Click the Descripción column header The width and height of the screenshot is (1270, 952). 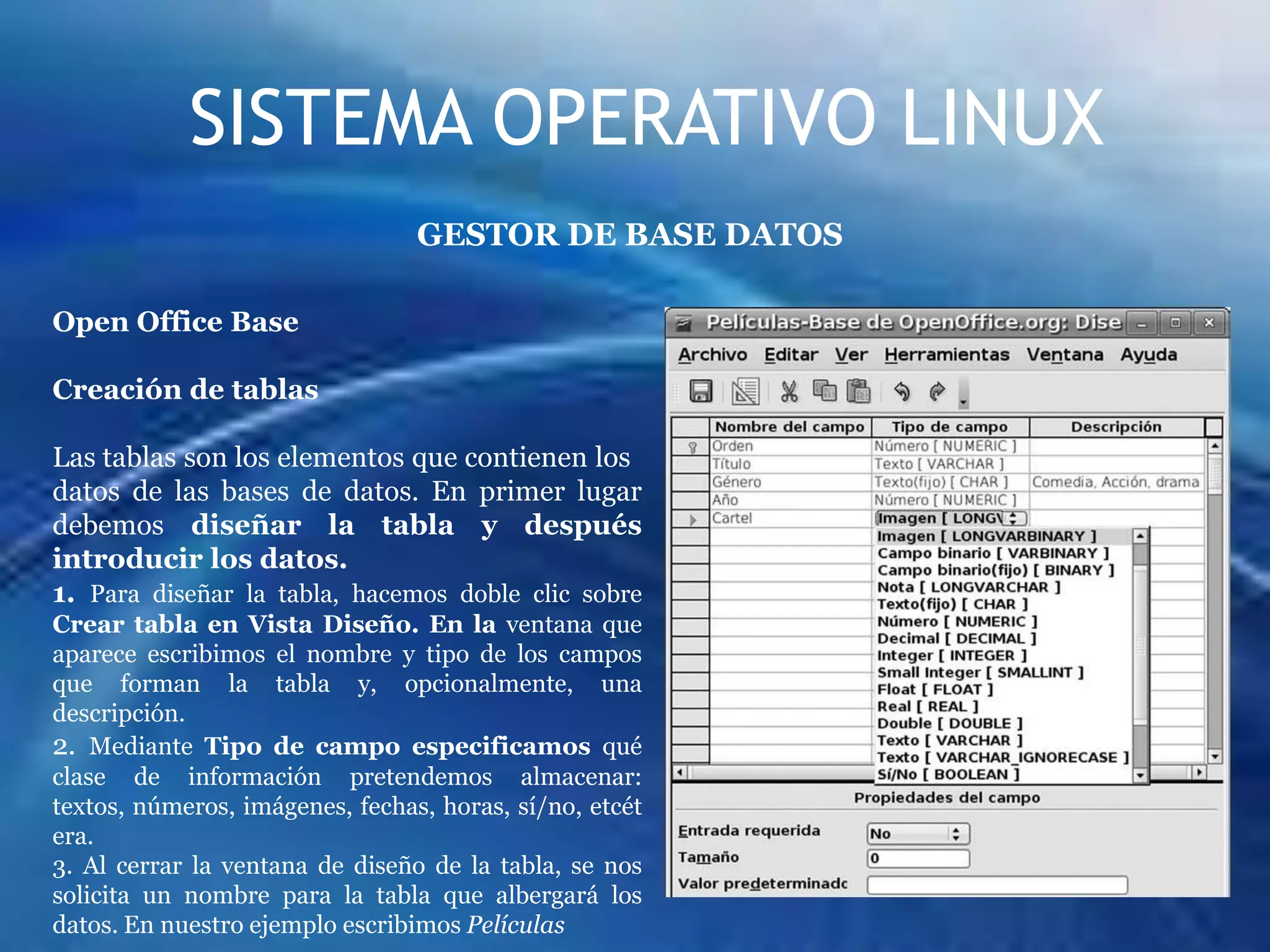[x=1116, y=427]
